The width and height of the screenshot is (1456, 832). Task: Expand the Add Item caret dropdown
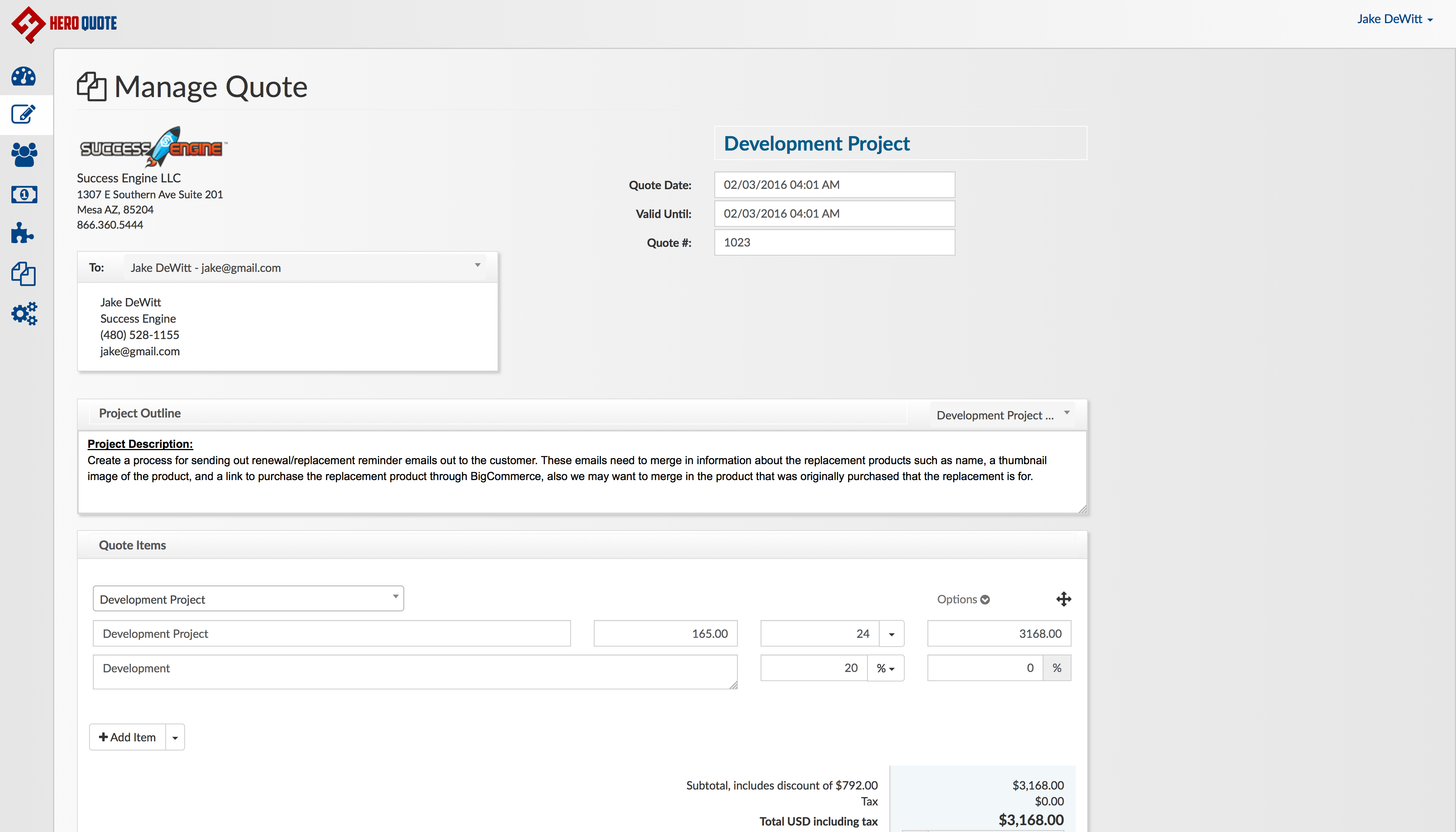[x=175, y=737]
